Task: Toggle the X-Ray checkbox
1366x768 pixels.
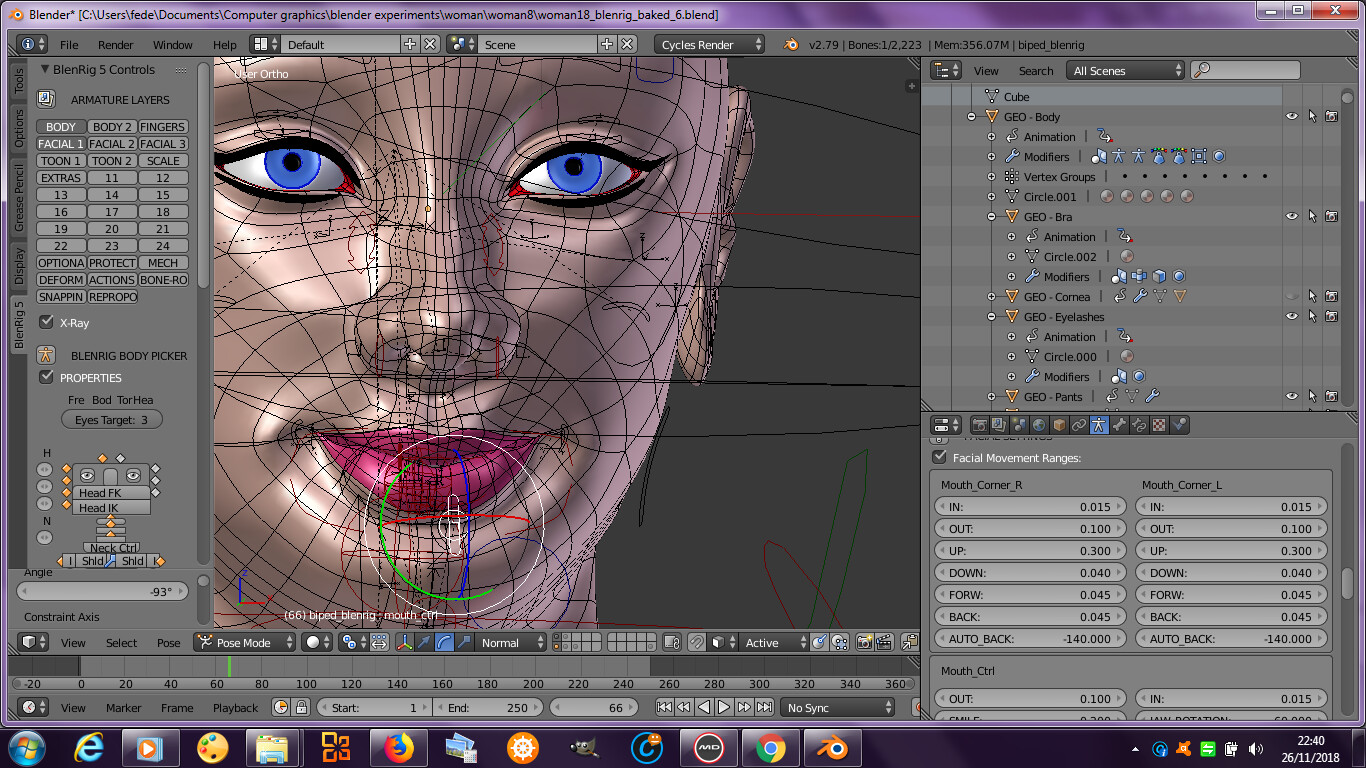Action: 46,322
